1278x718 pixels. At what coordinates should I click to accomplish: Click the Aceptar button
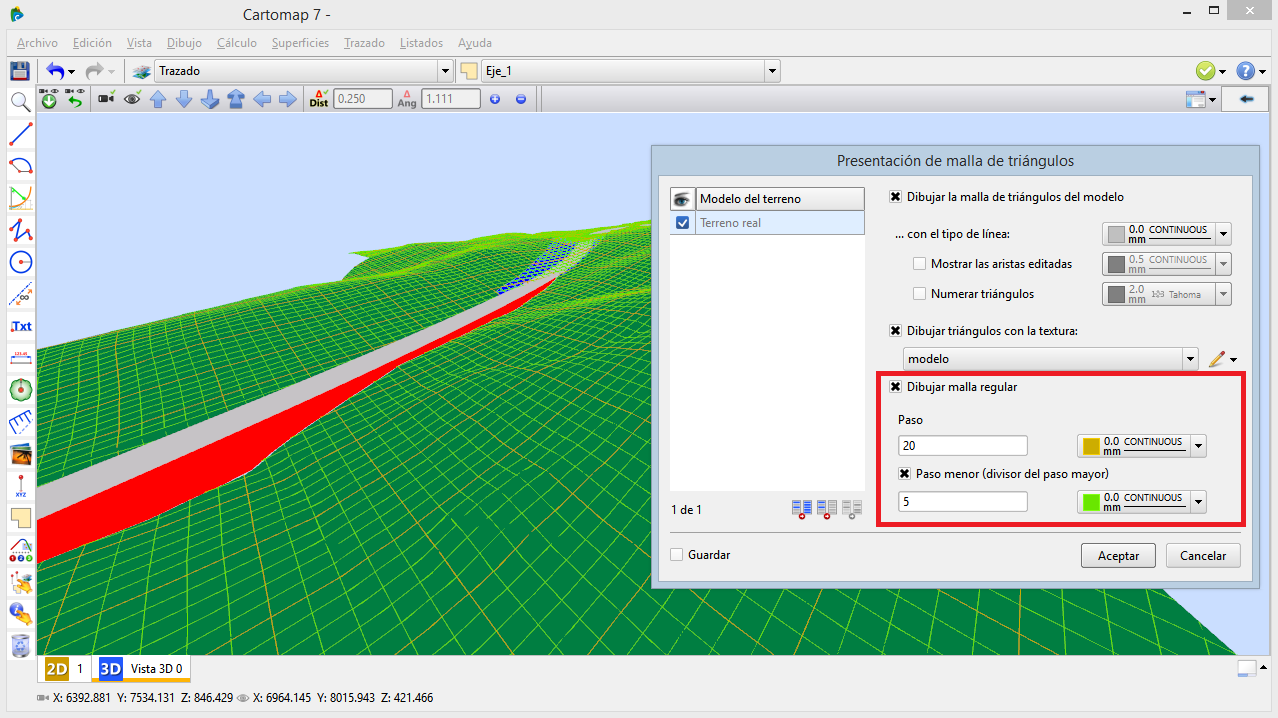(1118, 555)
